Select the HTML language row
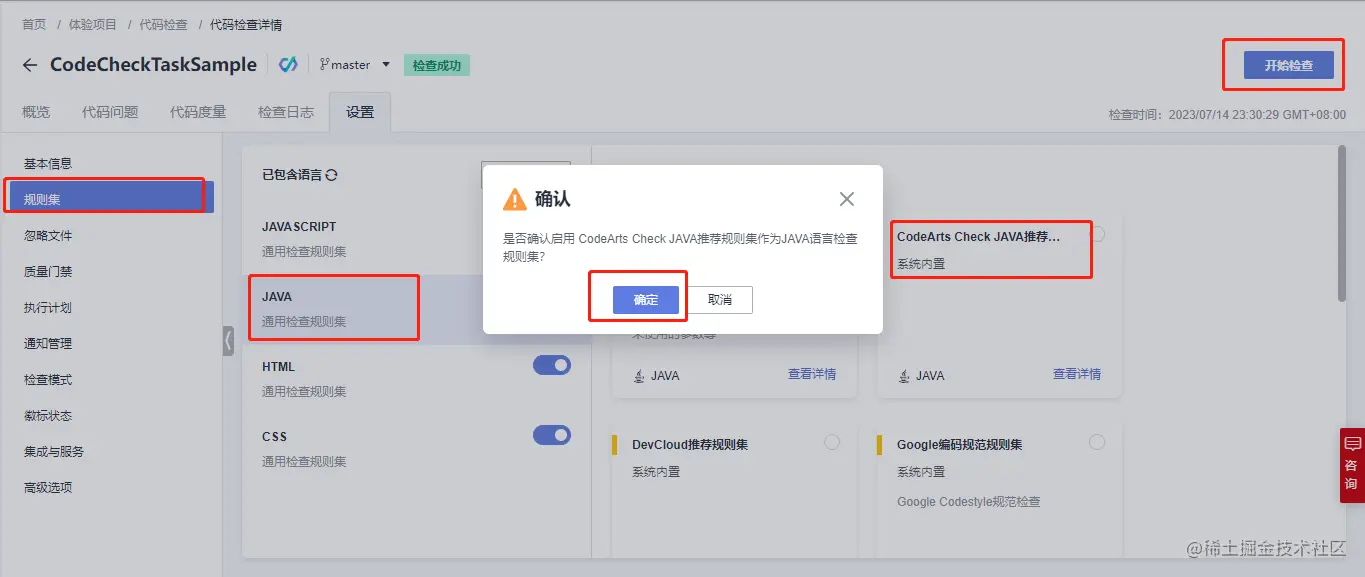Image resolution: width=1365 pixels, height=577 pixels. pos(416,380)
